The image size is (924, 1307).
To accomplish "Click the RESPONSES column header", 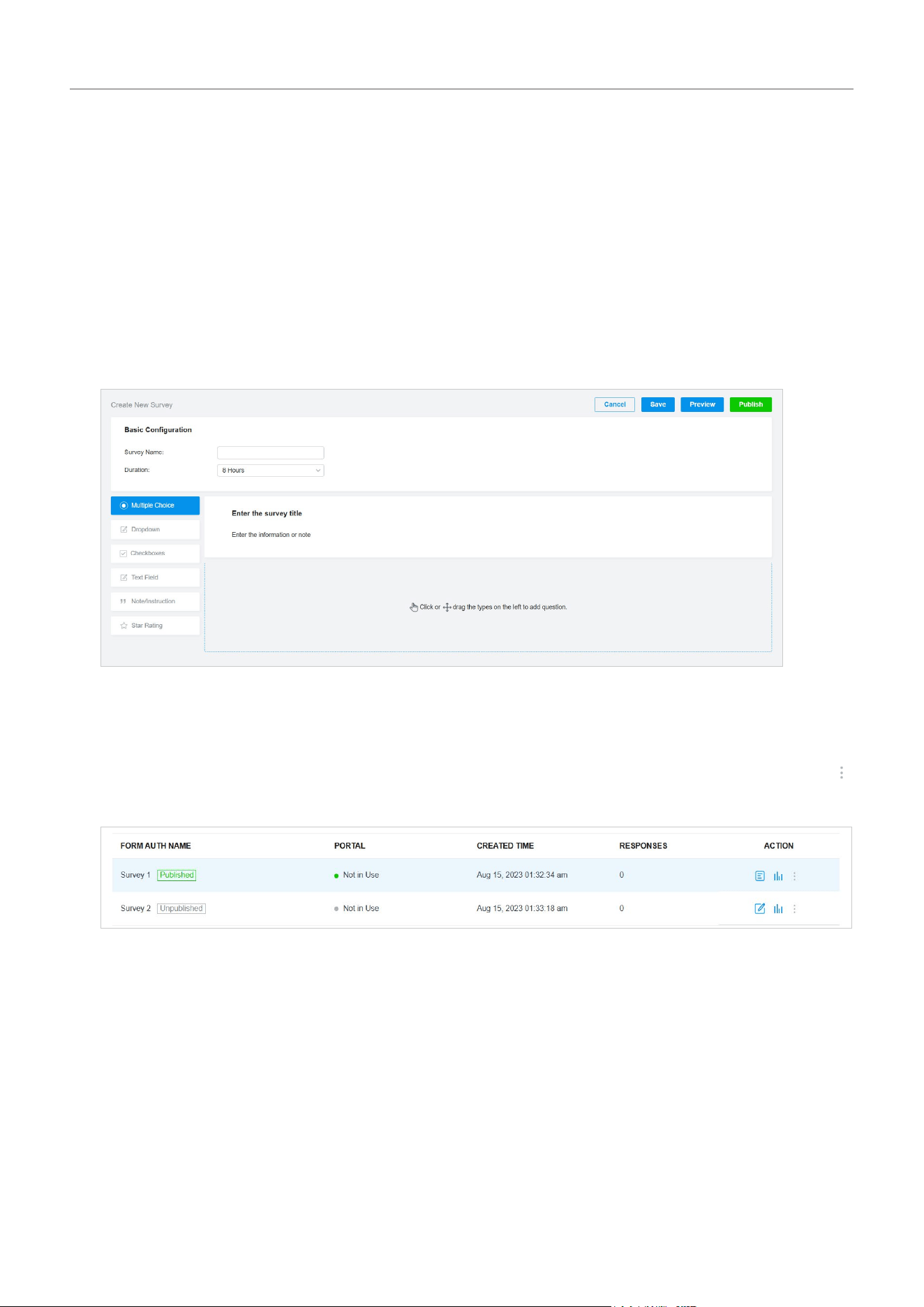I will [x=643, y=846].
